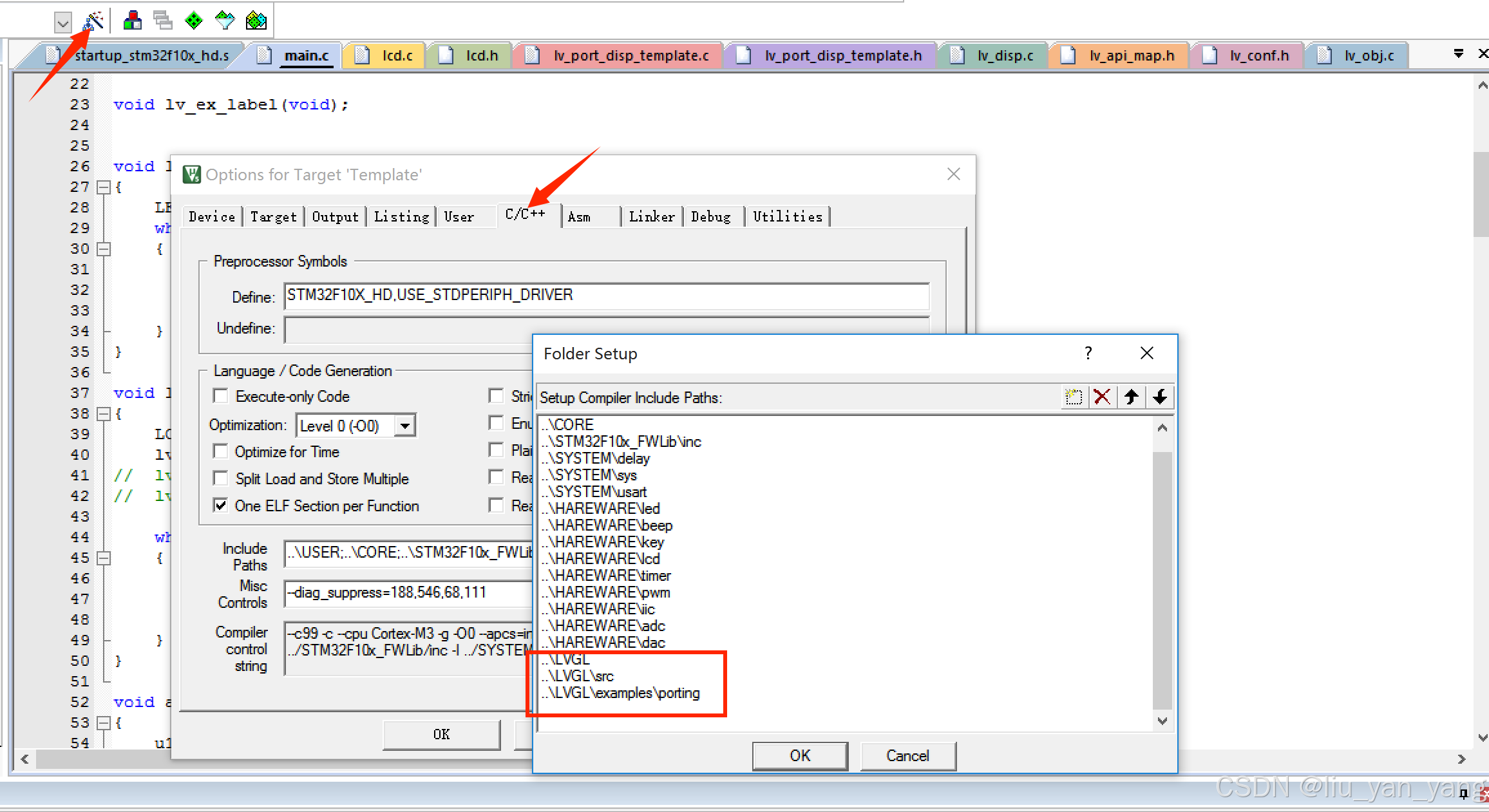Switch to the Linker tab
The height and width of the screenshot is (812, 1489).
click(652, 217)
